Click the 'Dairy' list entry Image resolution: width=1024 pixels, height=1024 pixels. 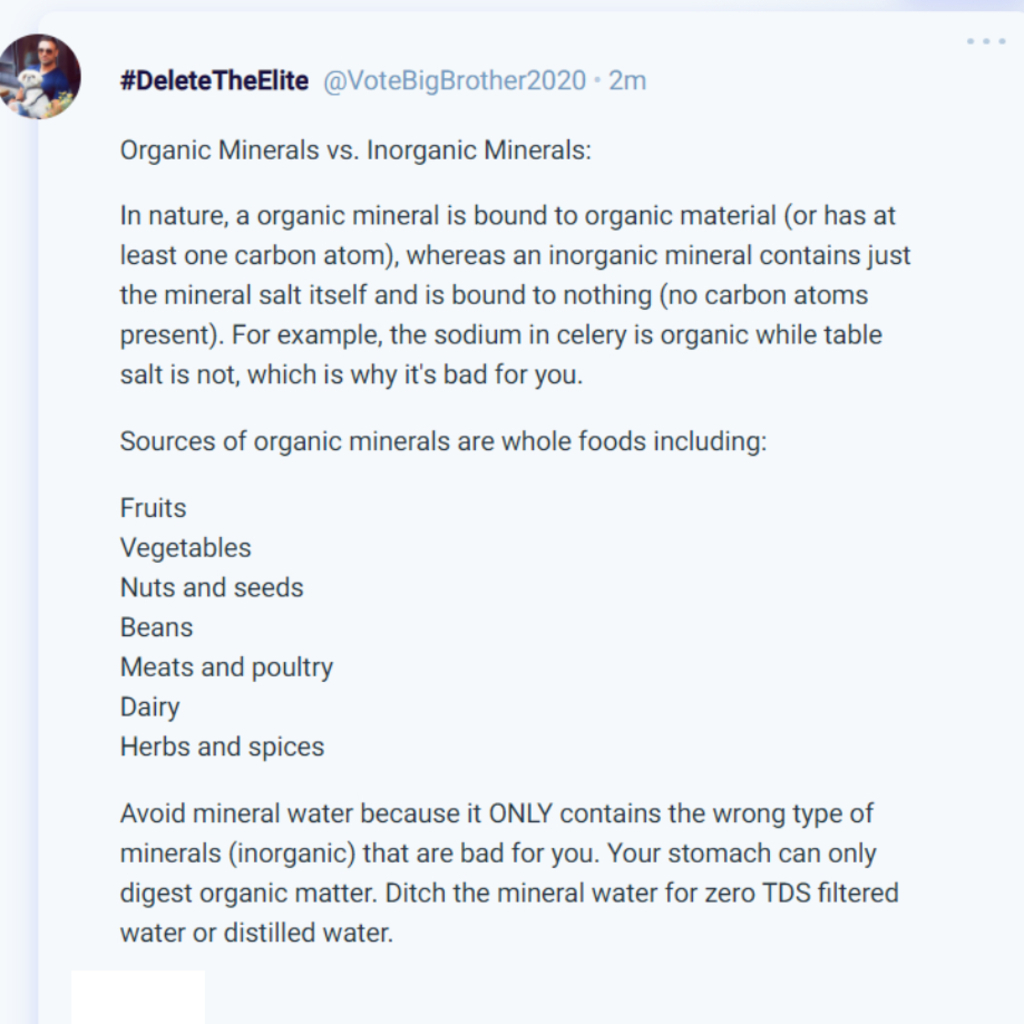150,707
